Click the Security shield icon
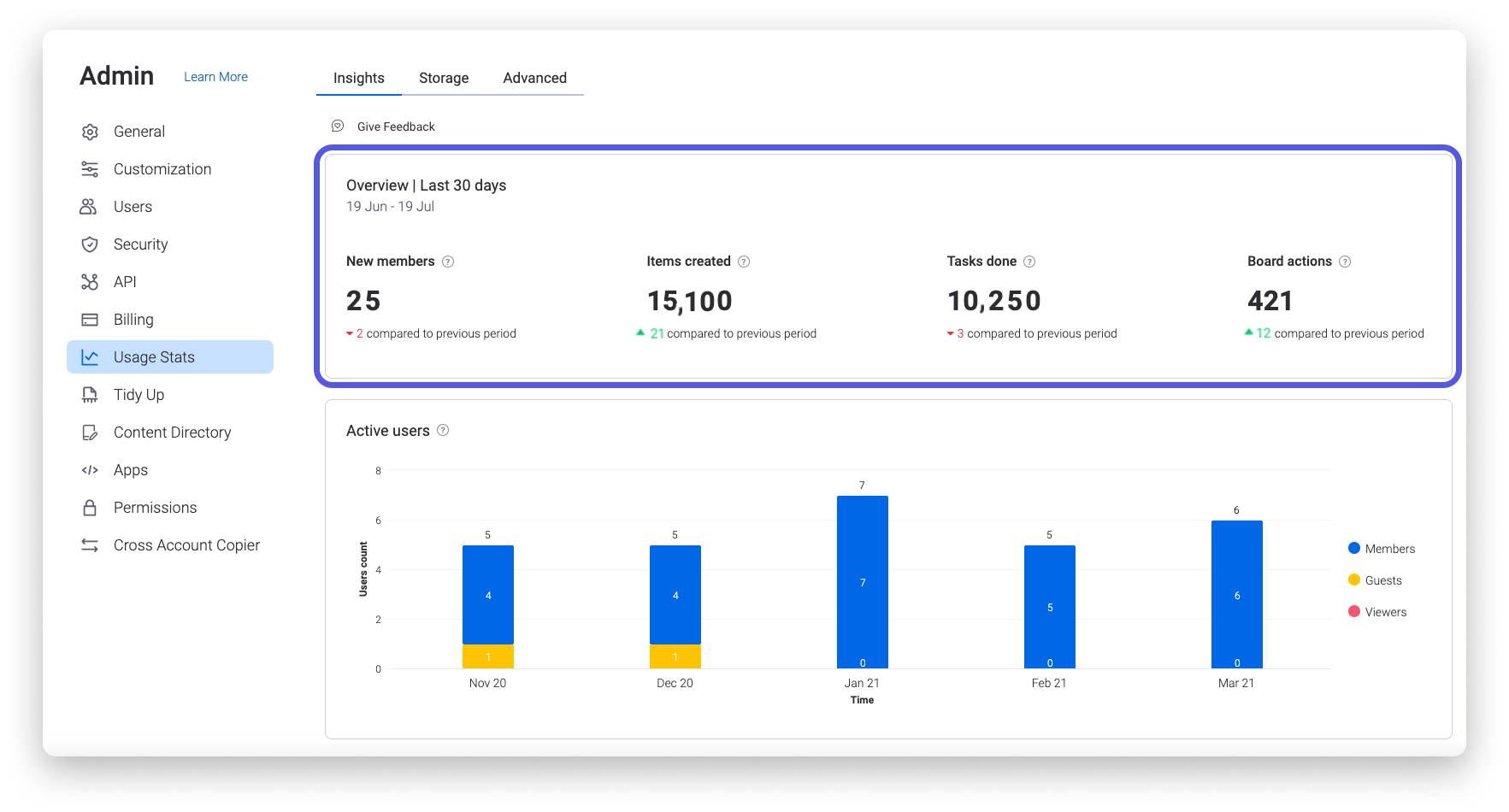The image size is (1509, 812). 90,244
